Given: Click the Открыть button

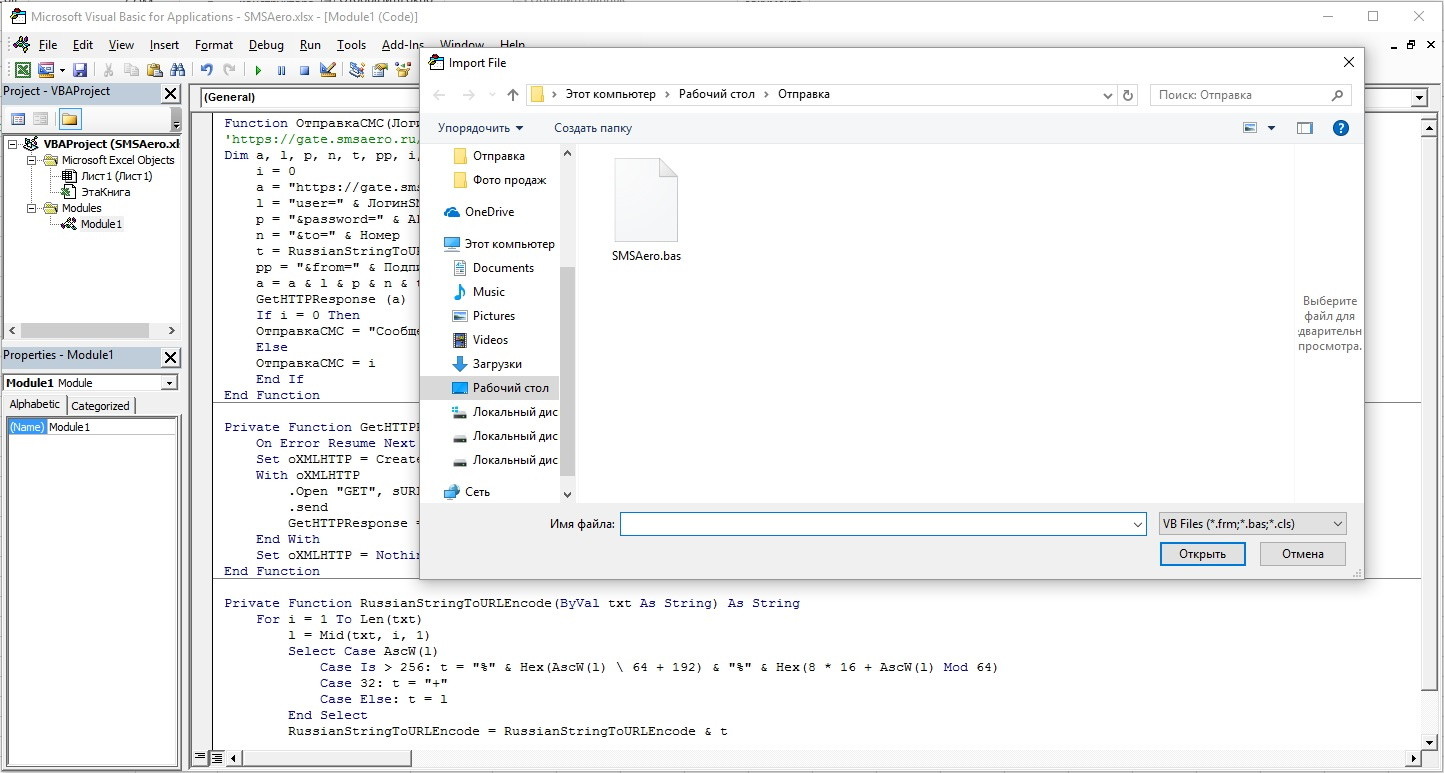Looking at the screenshot, I should [x=1202, y=554].
